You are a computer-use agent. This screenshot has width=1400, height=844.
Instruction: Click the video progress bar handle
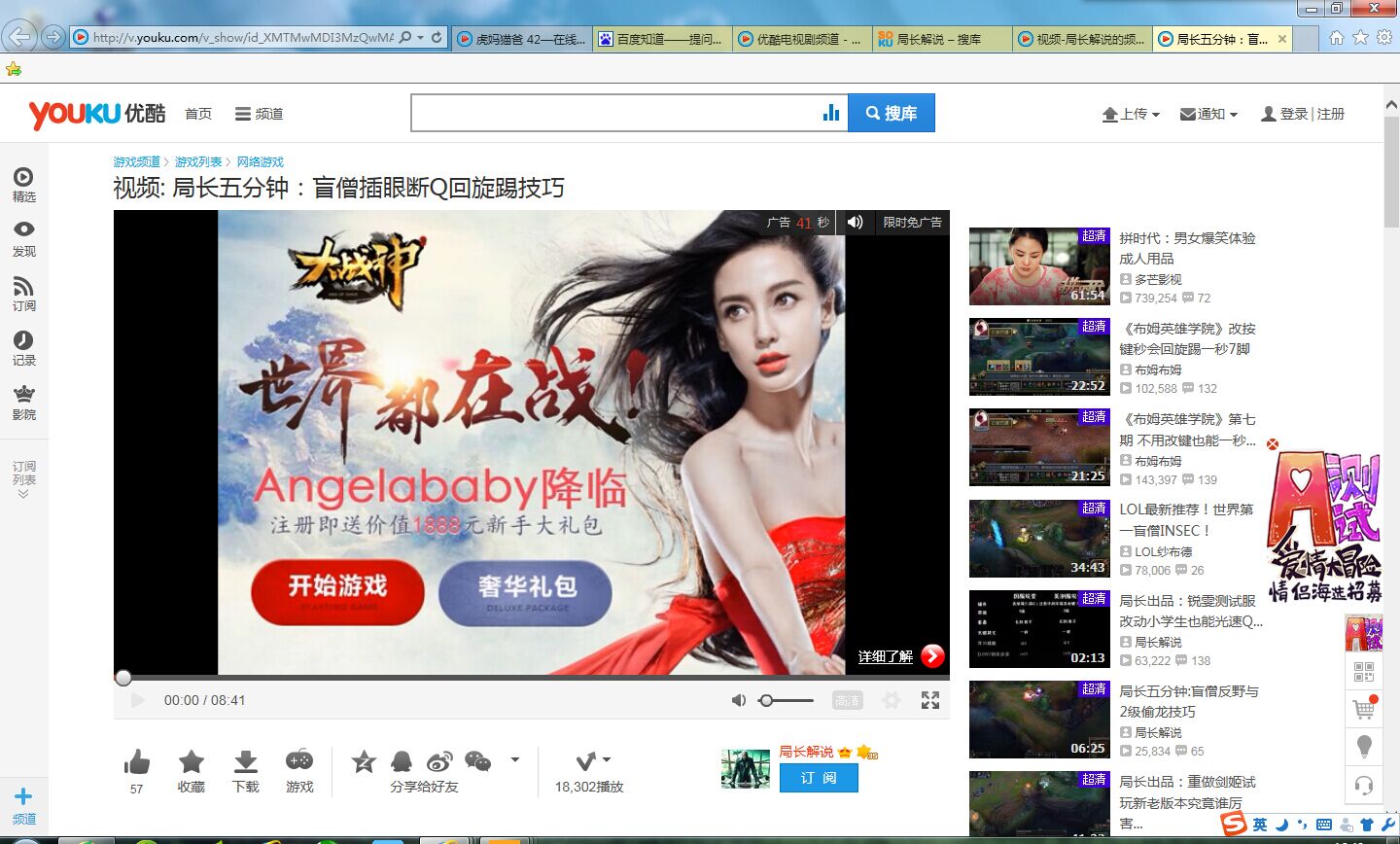point(123,678)
